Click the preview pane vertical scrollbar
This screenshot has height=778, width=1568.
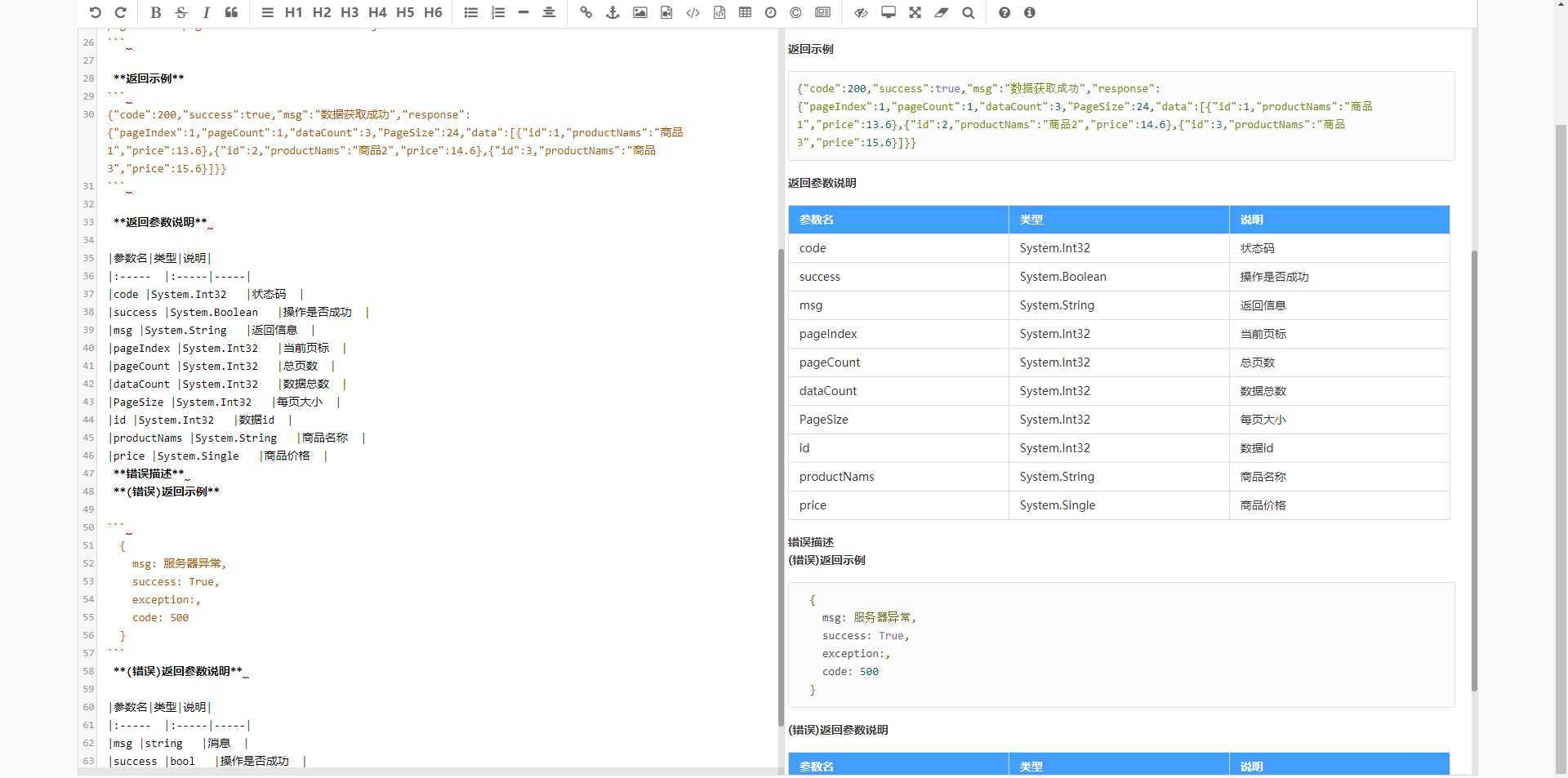pos(1474,470)
